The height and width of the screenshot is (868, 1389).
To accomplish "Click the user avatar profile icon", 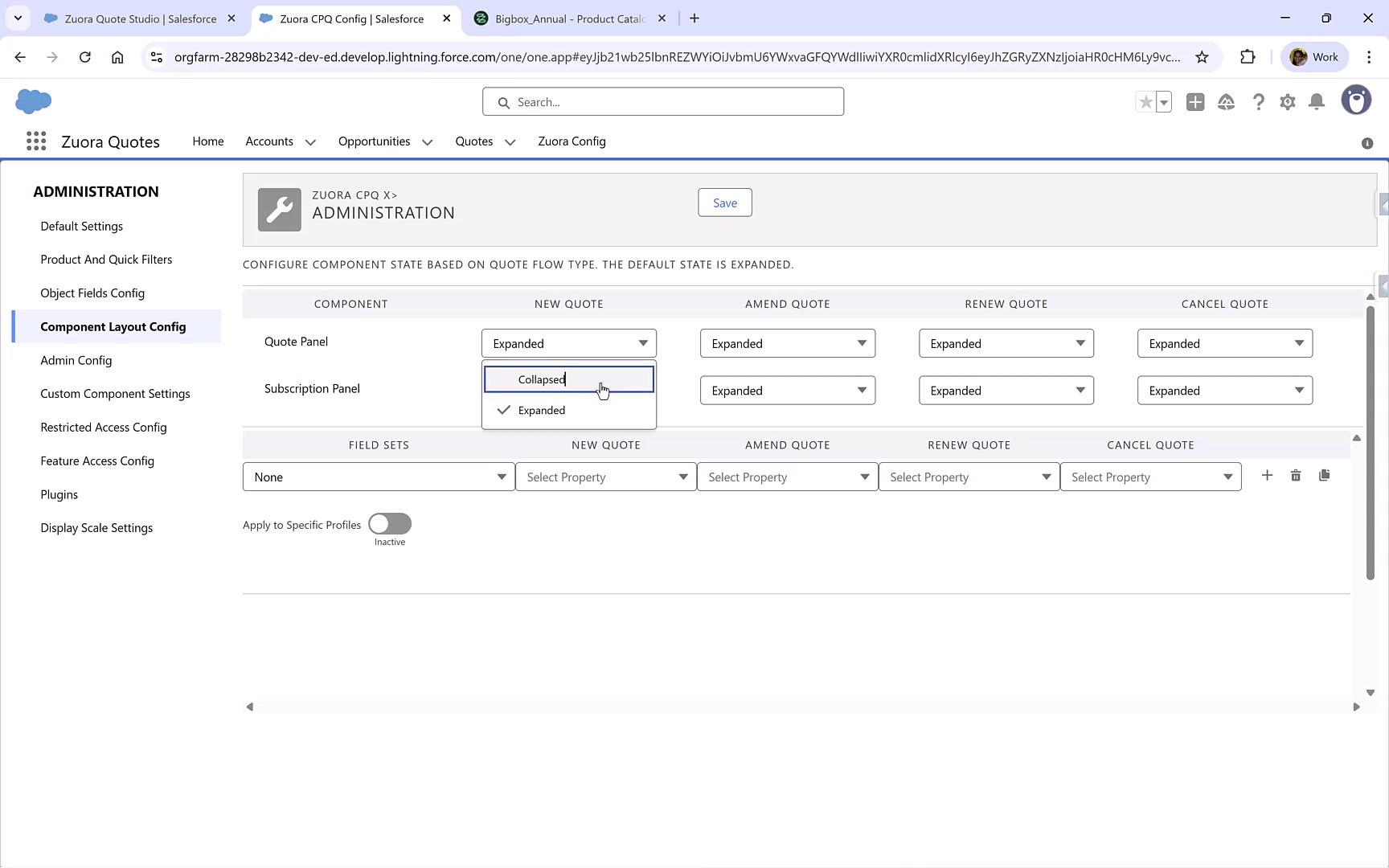I will click(x=1356, y=100).
